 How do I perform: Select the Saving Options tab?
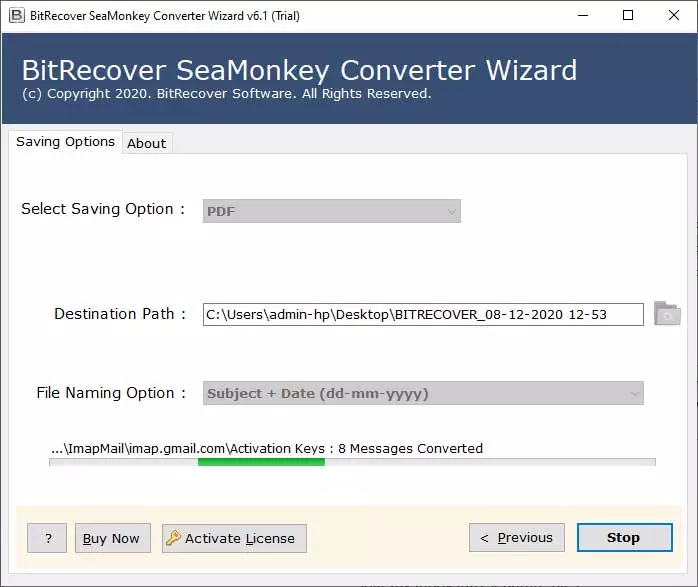65,142
